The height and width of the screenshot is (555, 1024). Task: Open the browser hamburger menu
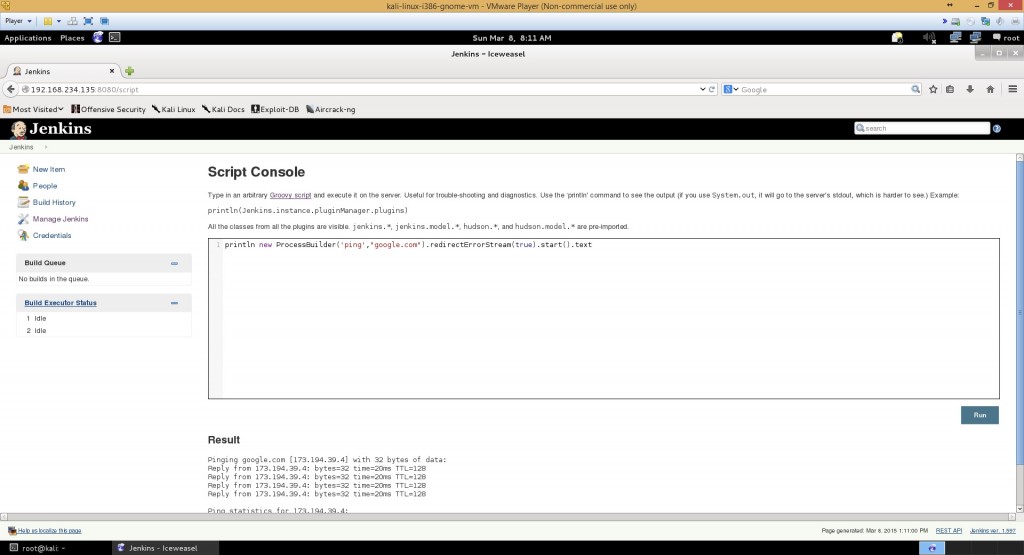1012,89
